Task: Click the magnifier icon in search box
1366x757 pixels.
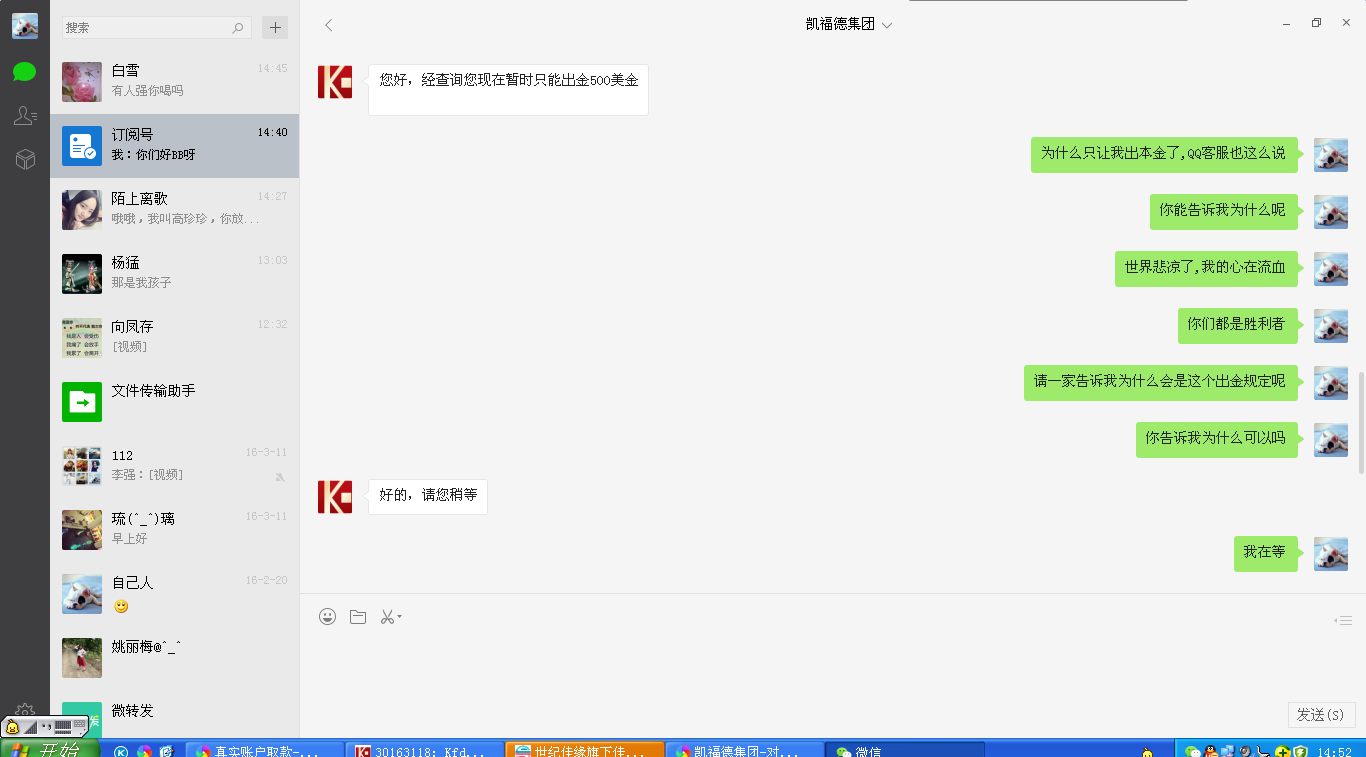Action: (x=238, y=28)
